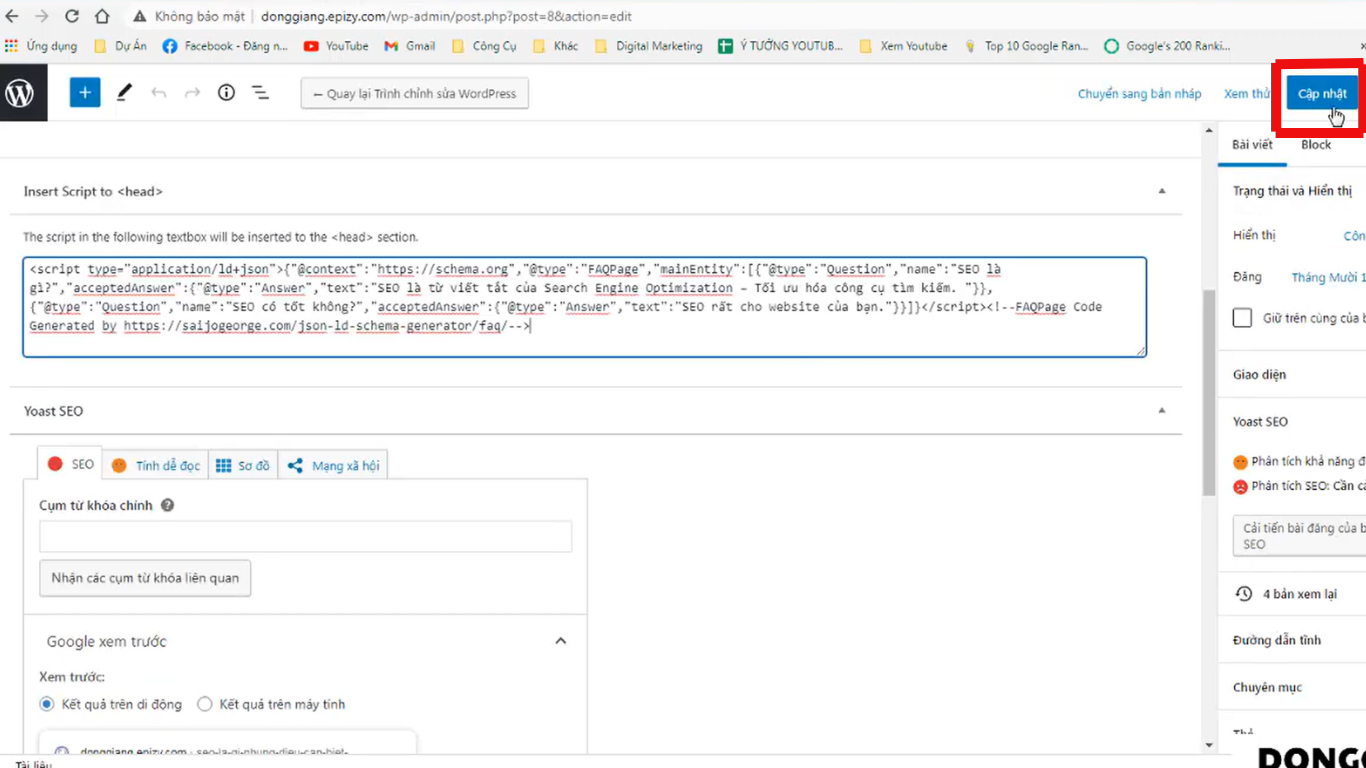Open the YouTube bookmark

(x=336, y=46)
